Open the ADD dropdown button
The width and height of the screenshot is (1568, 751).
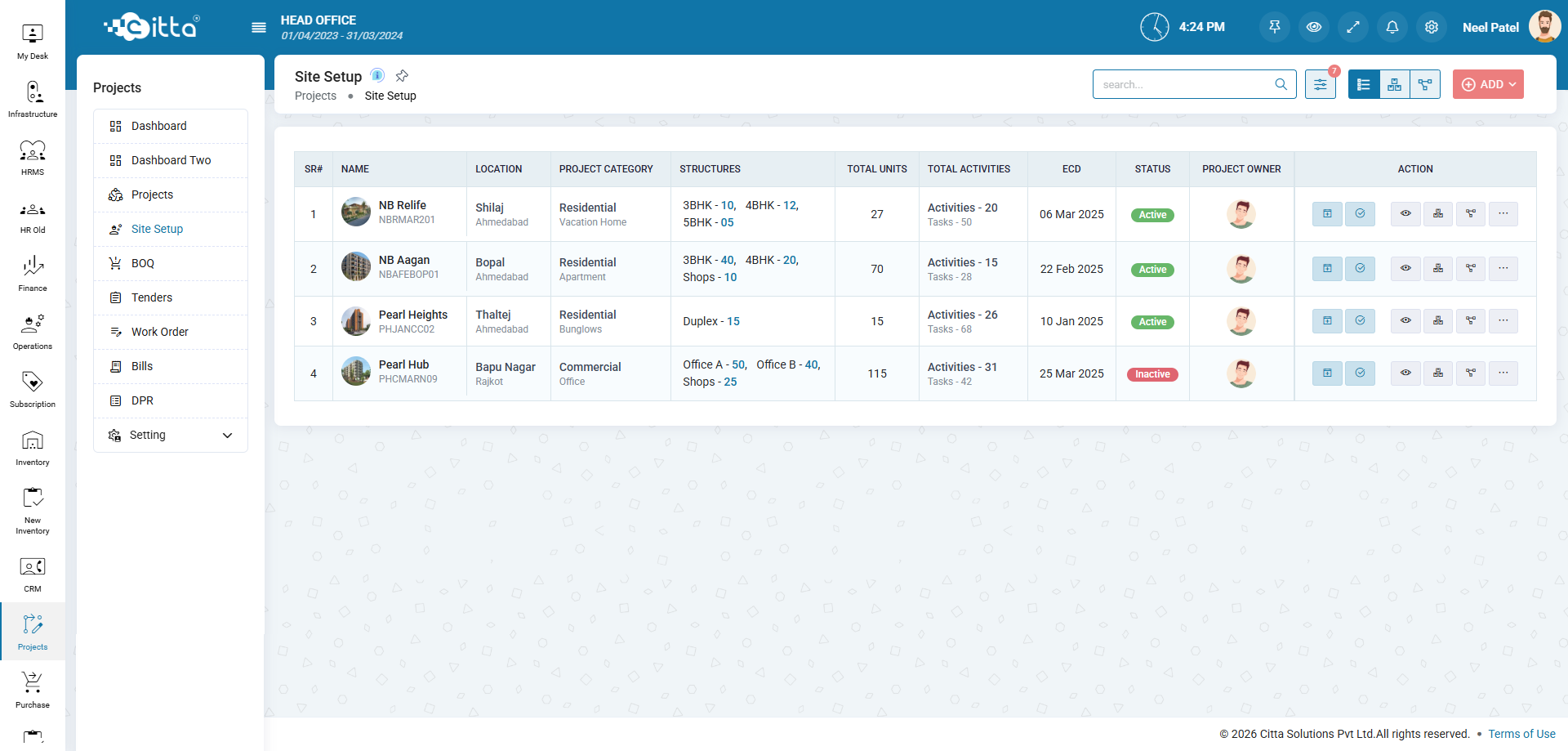[x=1487, y=84]
